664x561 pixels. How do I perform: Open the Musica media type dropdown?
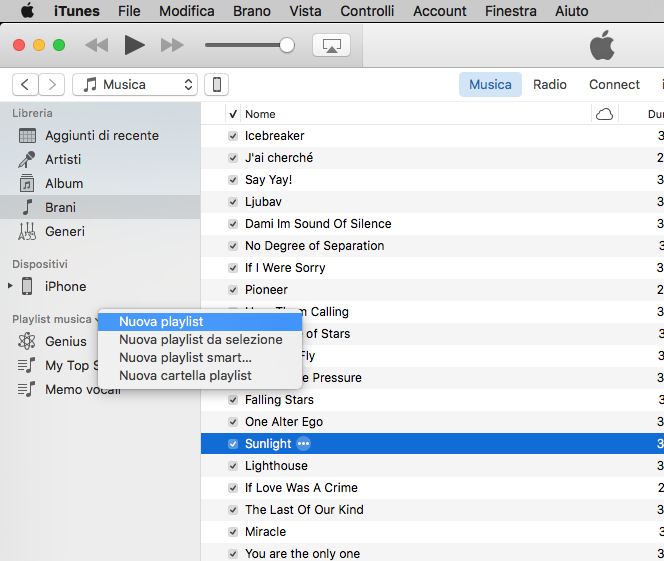pyautogui.click(x=135, y=85)
